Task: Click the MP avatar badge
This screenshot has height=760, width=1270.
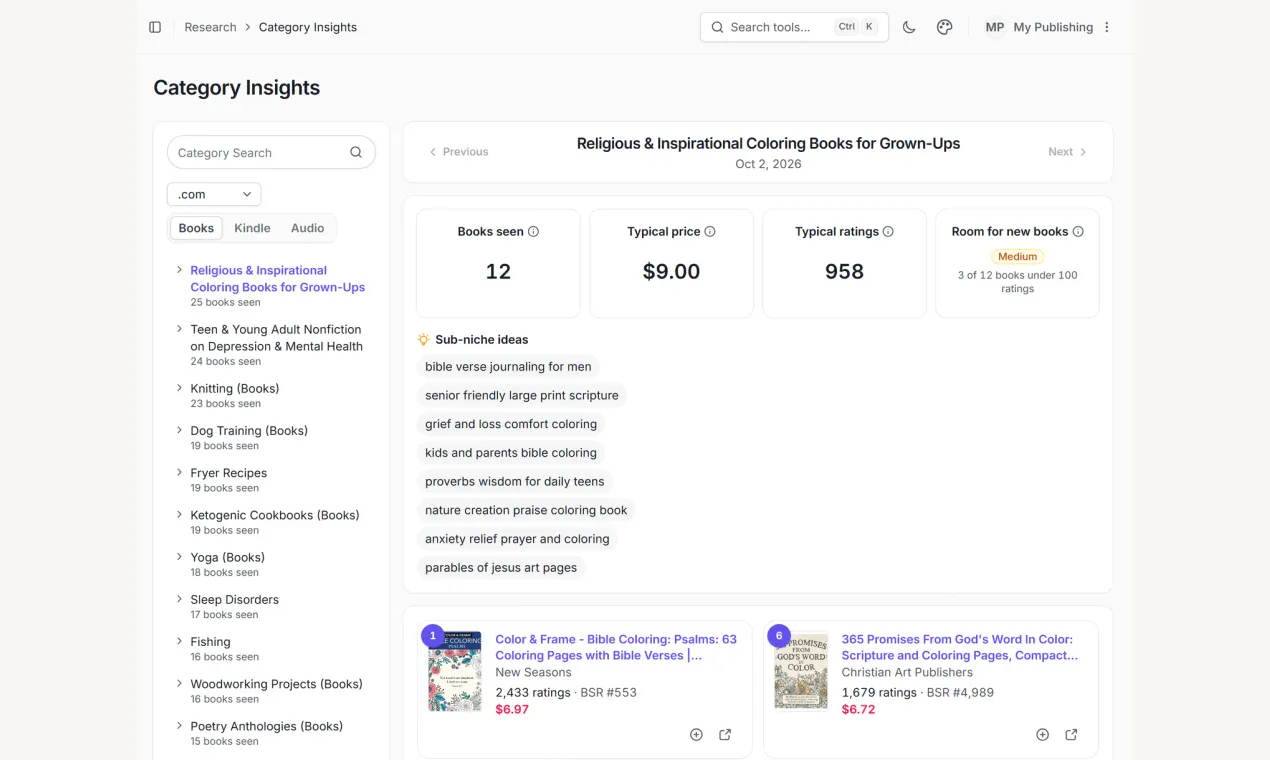Action: coord(994,27)
